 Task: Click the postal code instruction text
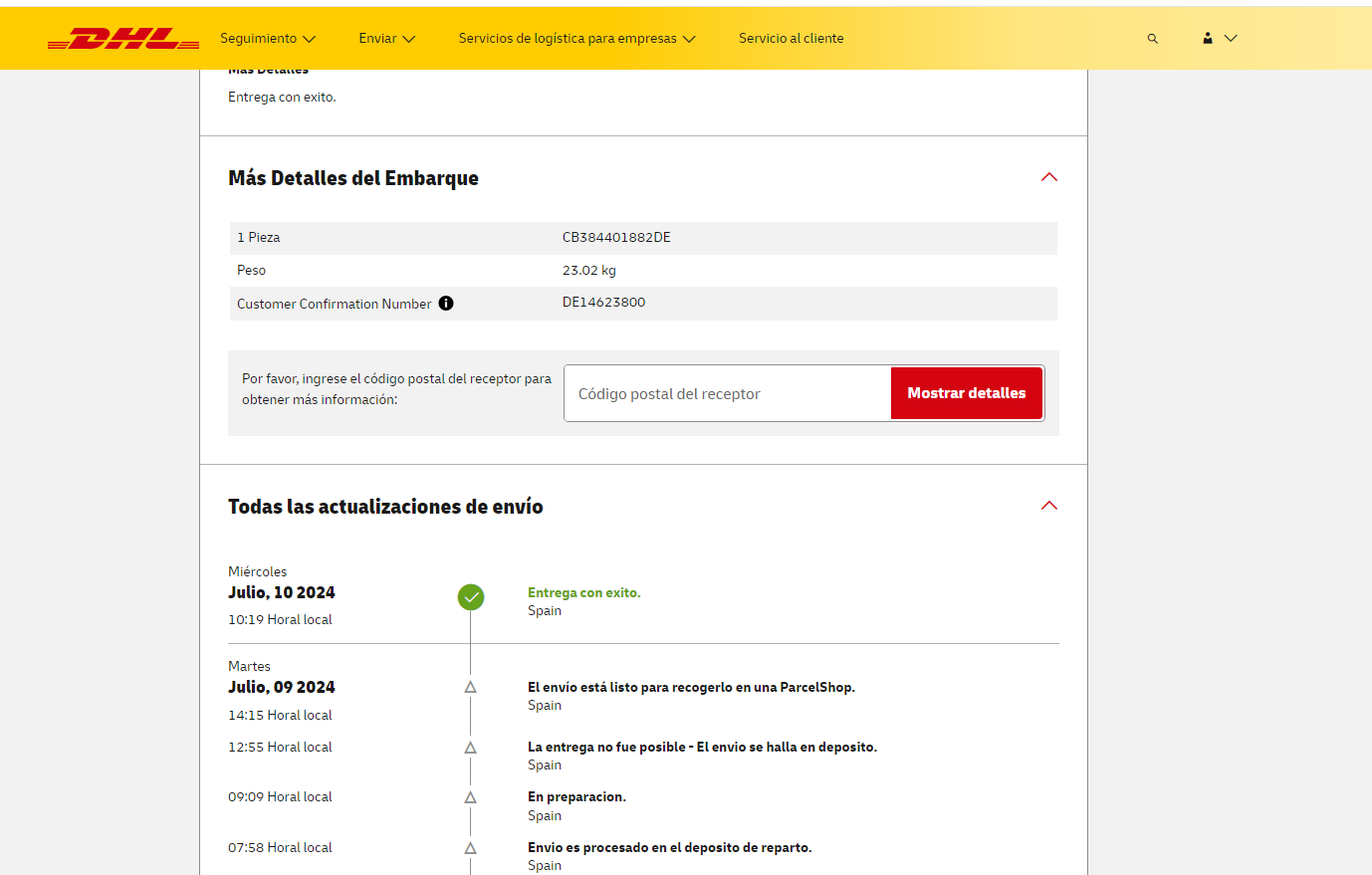point(396,389)
